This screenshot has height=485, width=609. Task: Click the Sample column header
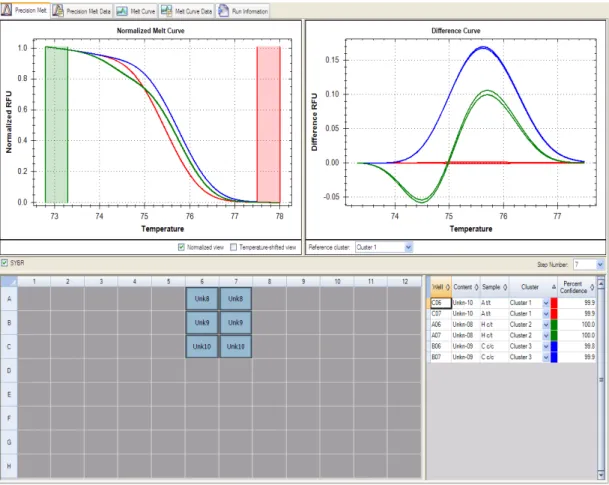pos(494,287)
